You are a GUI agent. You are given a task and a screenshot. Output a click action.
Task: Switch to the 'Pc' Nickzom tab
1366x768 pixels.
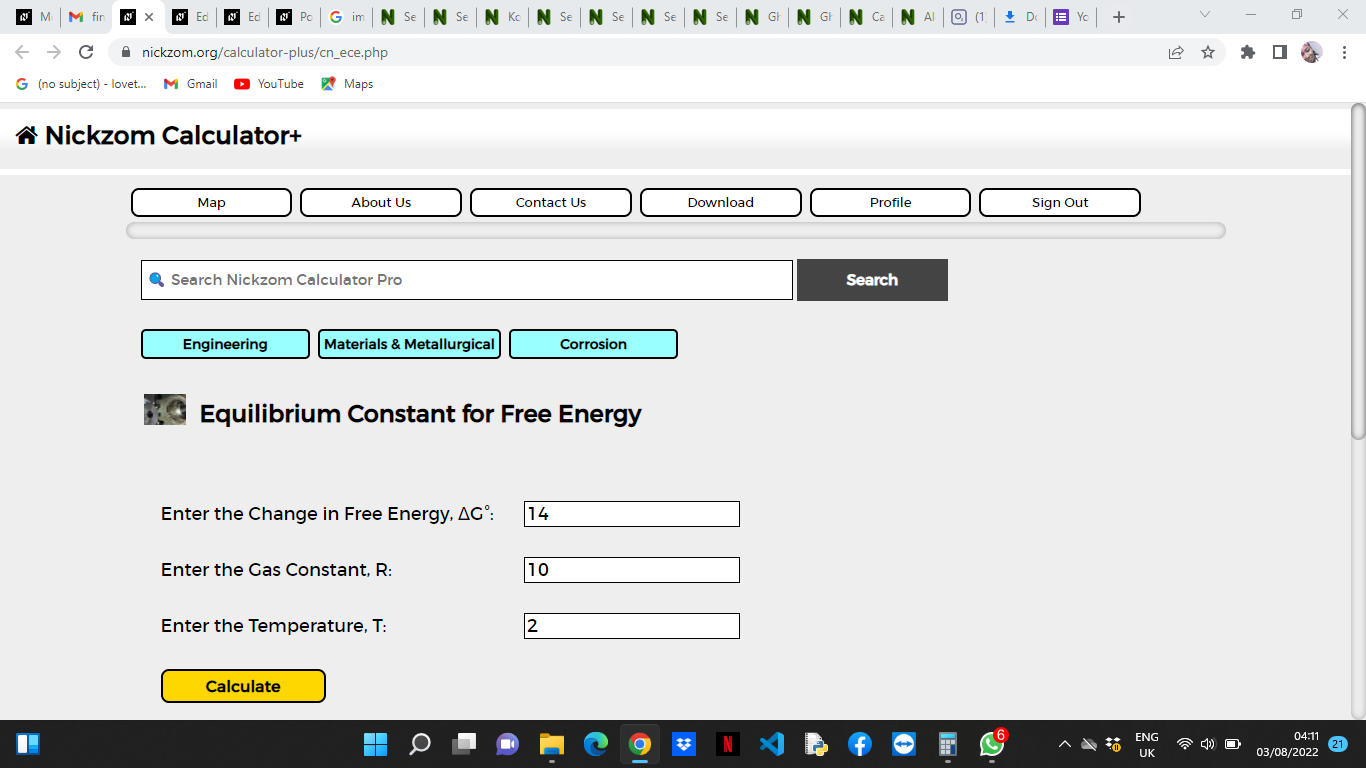(x=294, y=17)
